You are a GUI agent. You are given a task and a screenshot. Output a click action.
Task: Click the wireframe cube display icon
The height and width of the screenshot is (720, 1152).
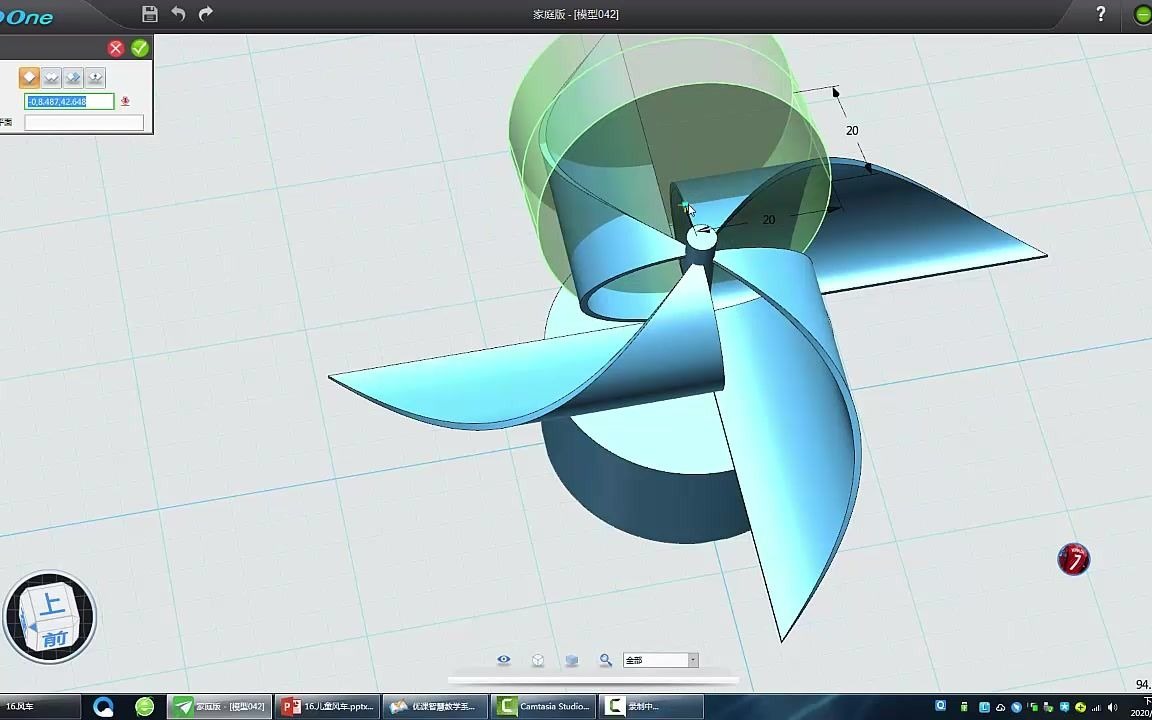tap(538, 660)
